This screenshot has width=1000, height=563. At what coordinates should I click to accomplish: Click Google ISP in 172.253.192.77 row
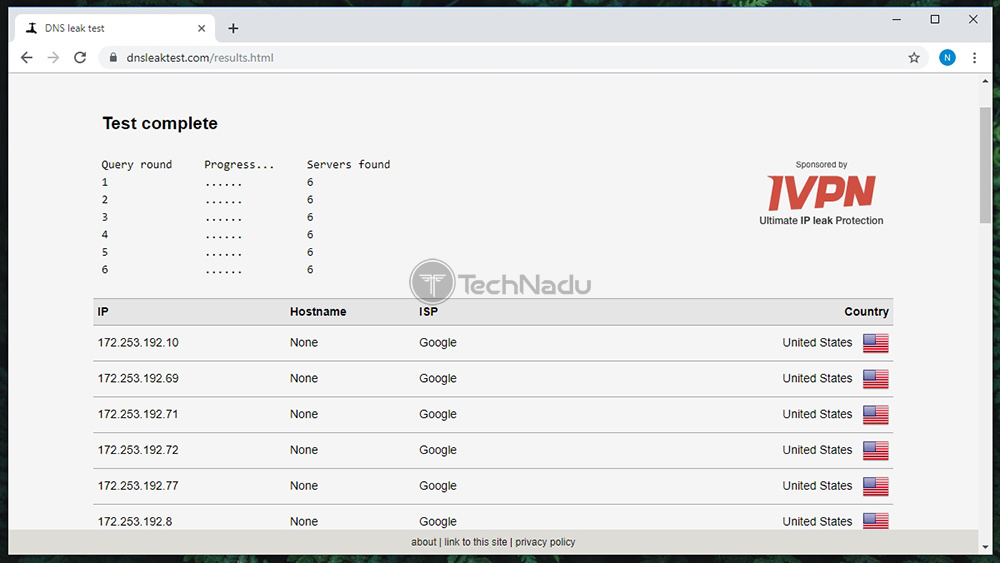tap(438, 485)
